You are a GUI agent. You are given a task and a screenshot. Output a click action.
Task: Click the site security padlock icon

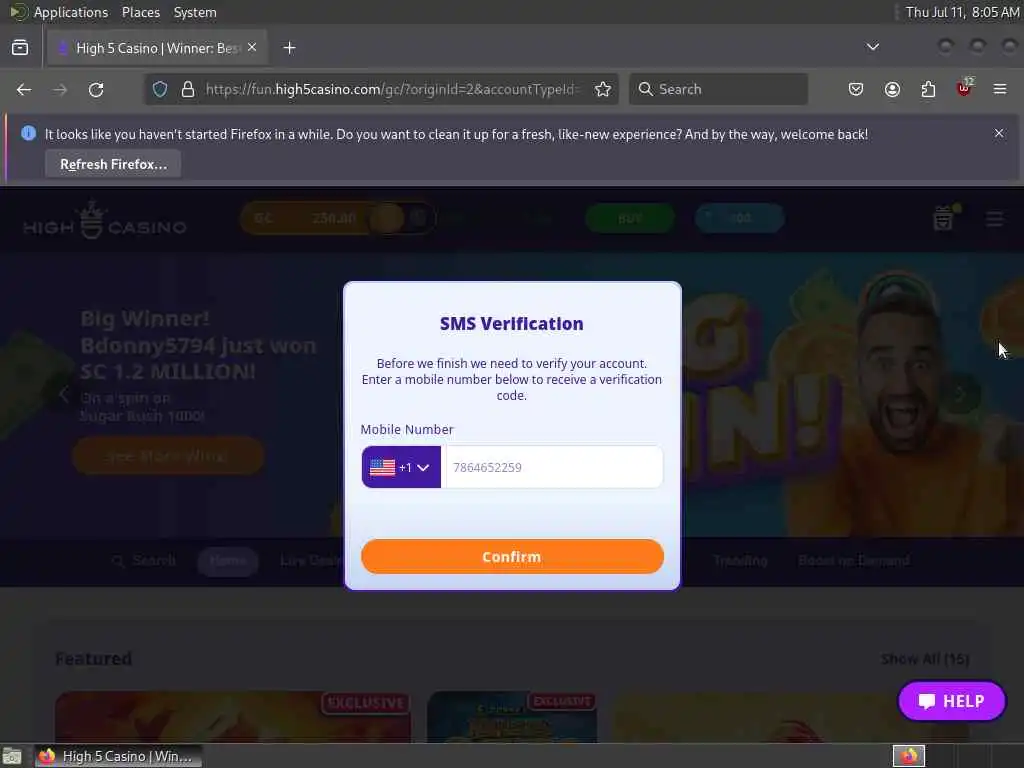click(x=188, y=89)
